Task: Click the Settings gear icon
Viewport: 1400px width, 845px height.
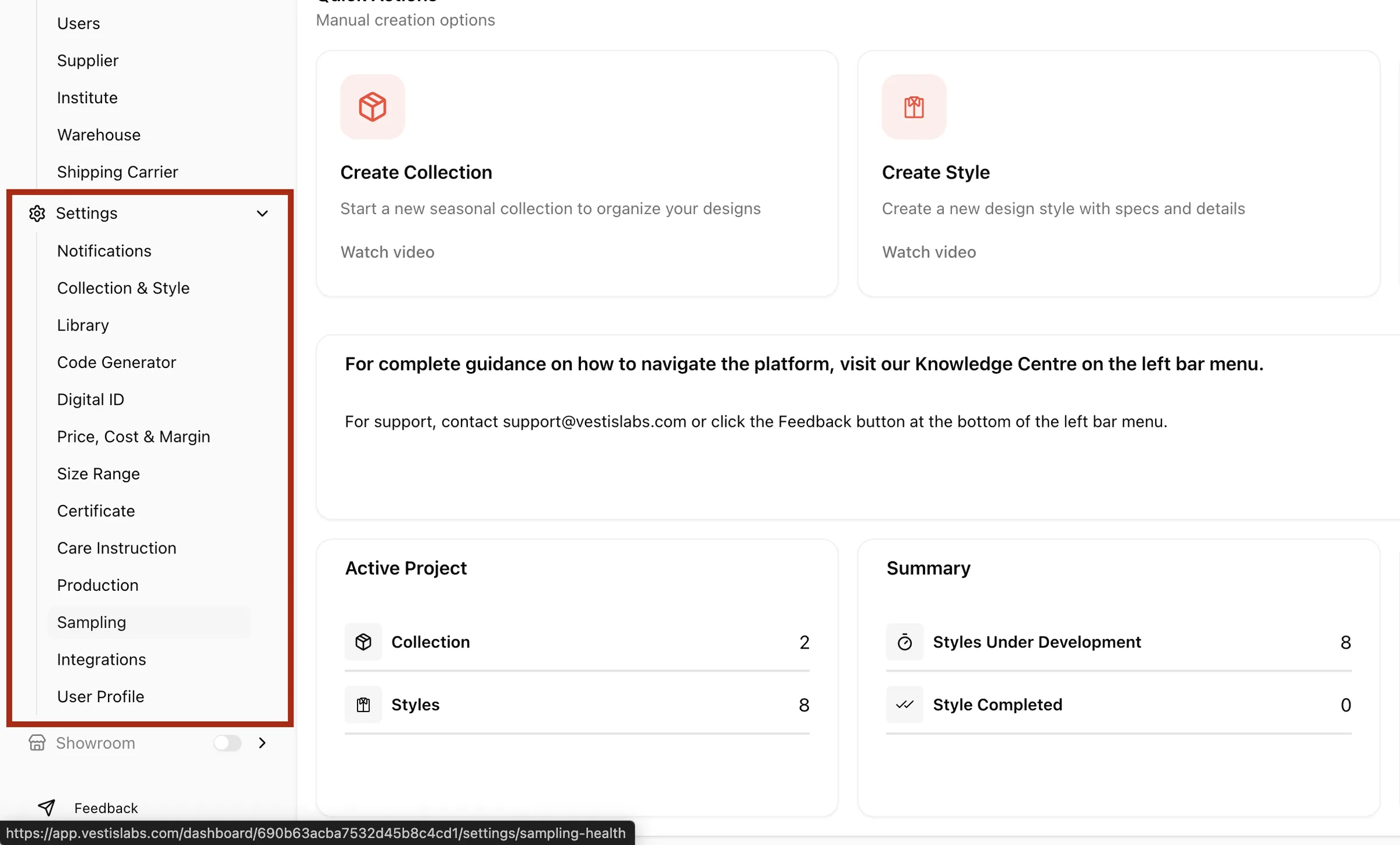Action: [x=37, y=213]
